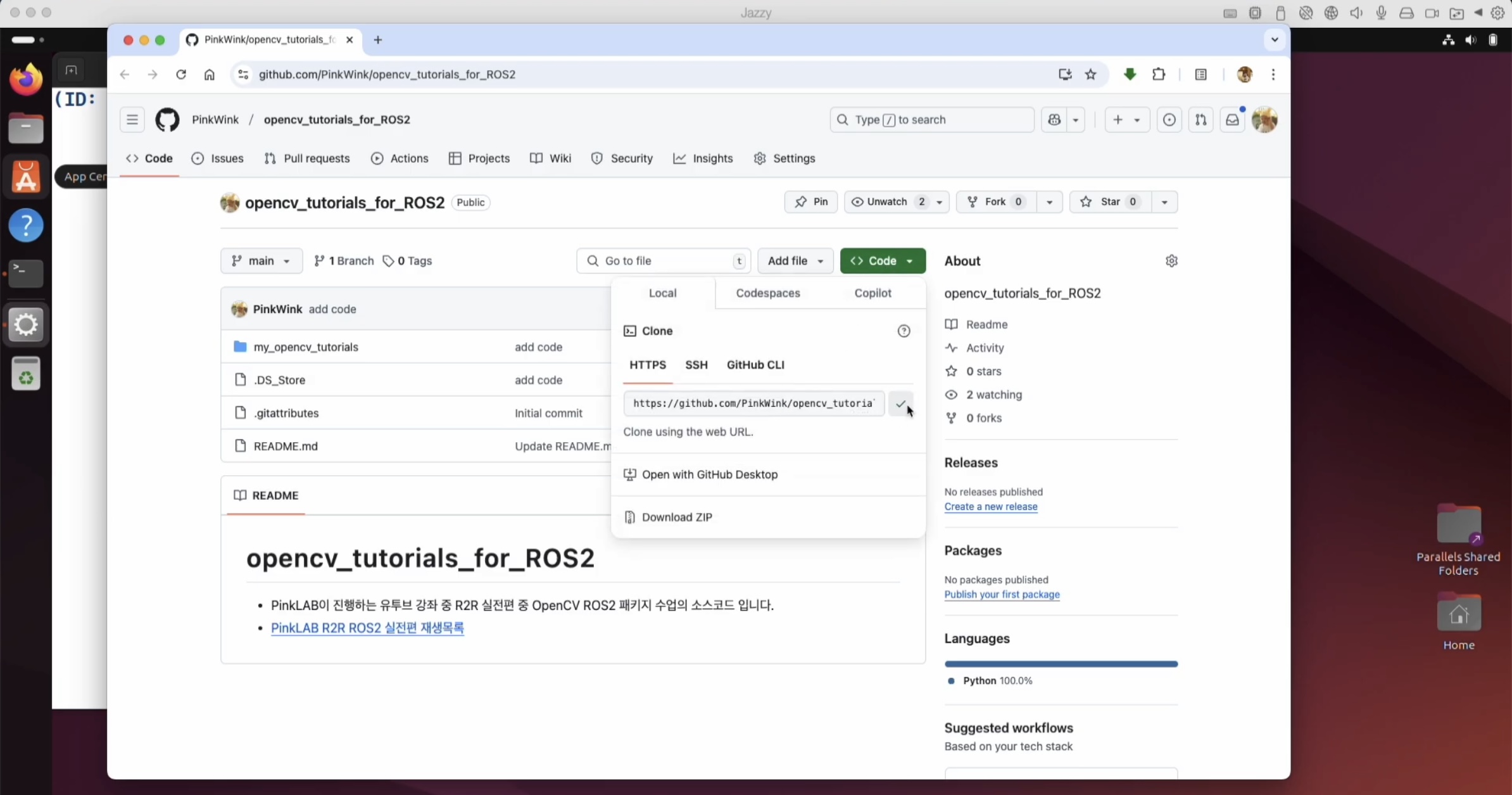The height and width of the screenshot is (795, 1512).
Task: Switch to the SSH clone tab
Action: [696, 365]
